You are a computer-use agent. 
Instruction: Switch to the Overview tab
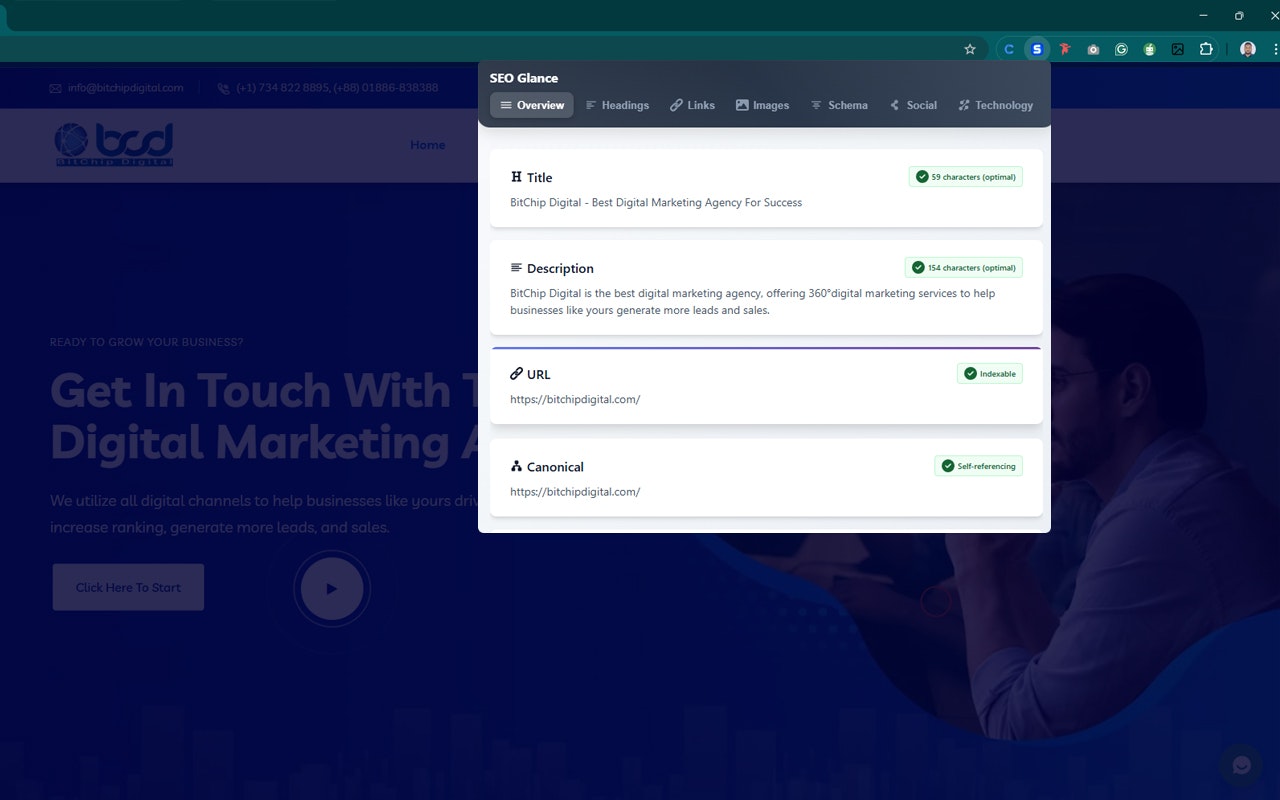[532, 105]
